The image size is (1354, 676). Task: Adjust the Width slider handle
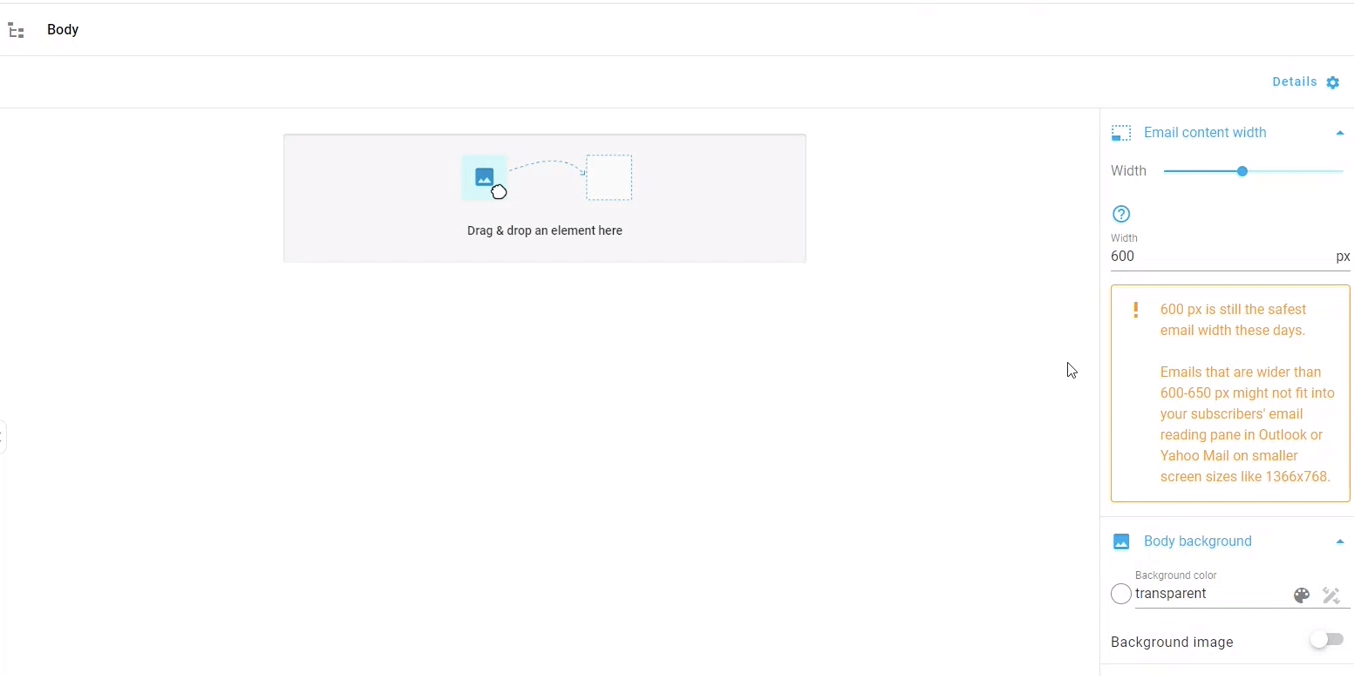(x=1242, y=171)
